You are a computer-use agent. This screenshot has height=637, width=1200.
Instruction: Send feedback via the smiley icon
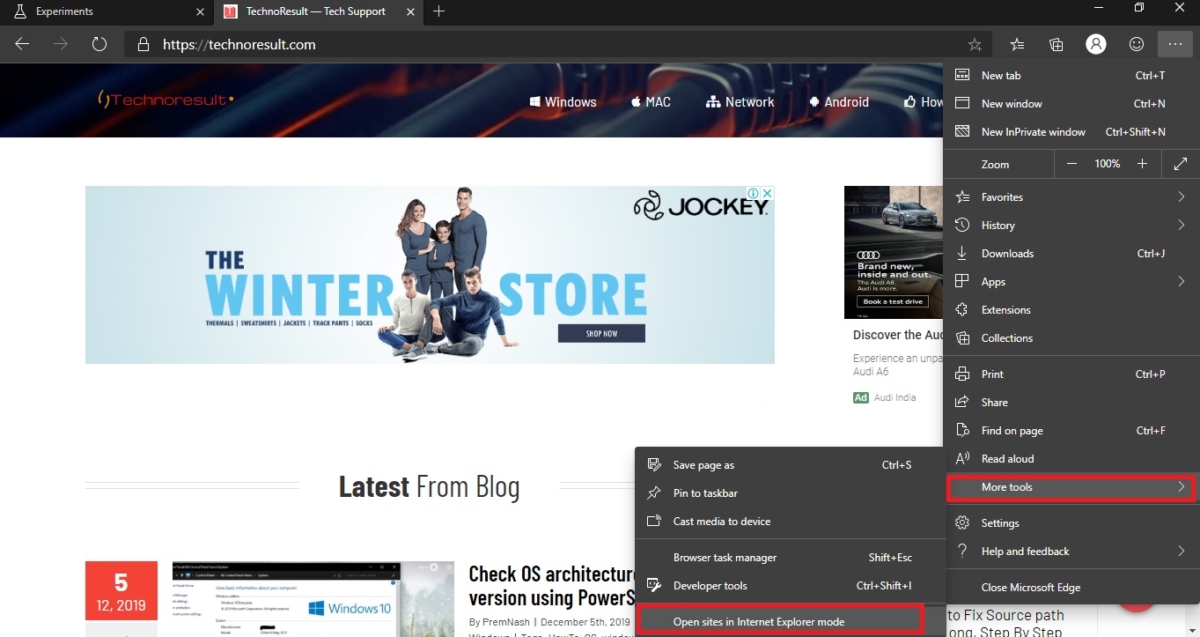click(1136, 44)
